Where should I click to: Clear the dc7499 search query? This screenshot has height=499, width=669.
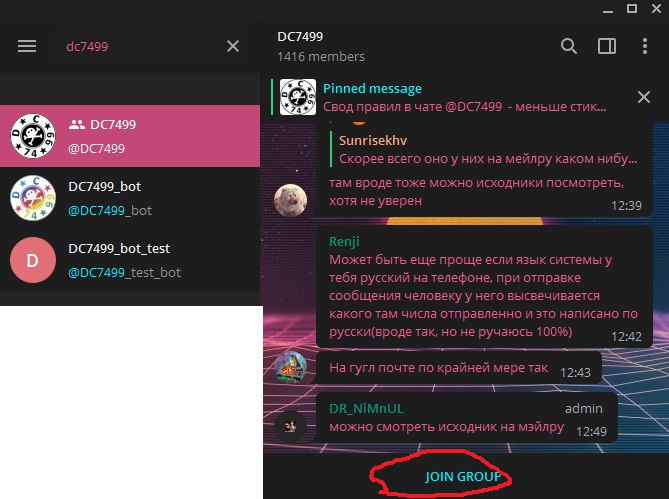click(233, 46)
